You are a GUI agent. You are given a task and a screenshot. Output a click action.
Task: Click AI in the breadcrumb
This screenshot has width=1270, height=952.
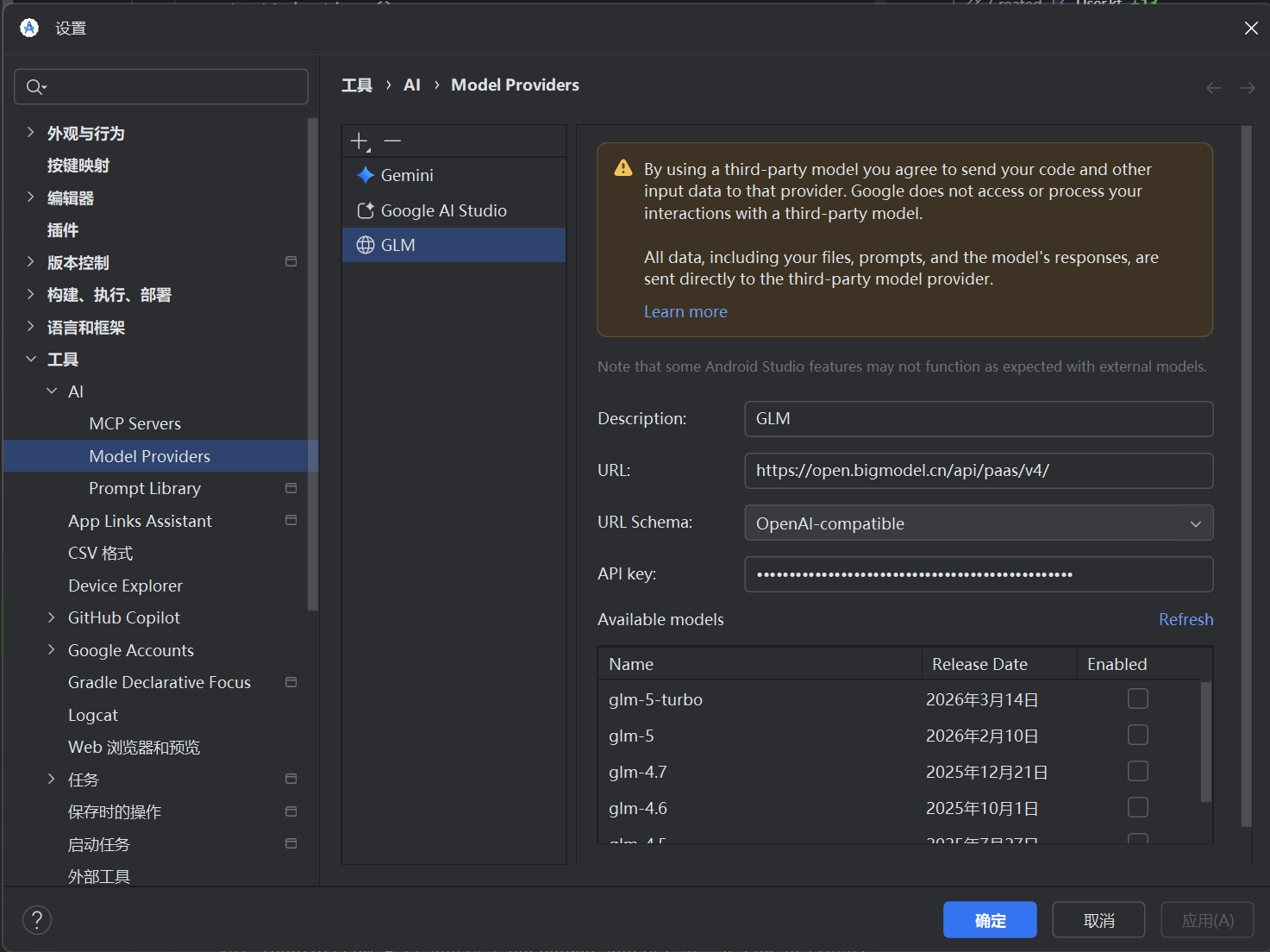point(412,85)
